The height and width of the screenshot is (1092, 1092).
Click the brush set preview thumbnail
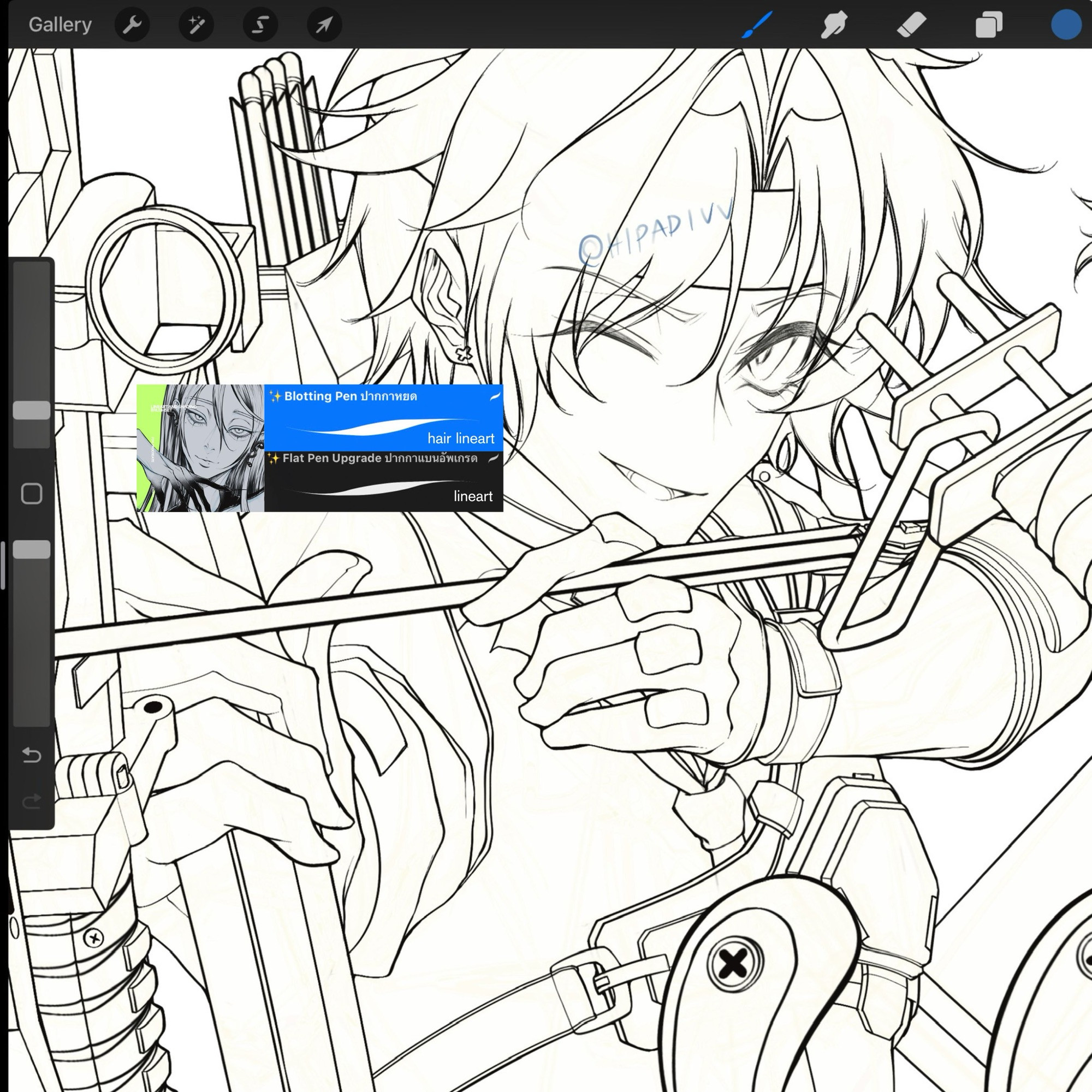click(200, 448)
